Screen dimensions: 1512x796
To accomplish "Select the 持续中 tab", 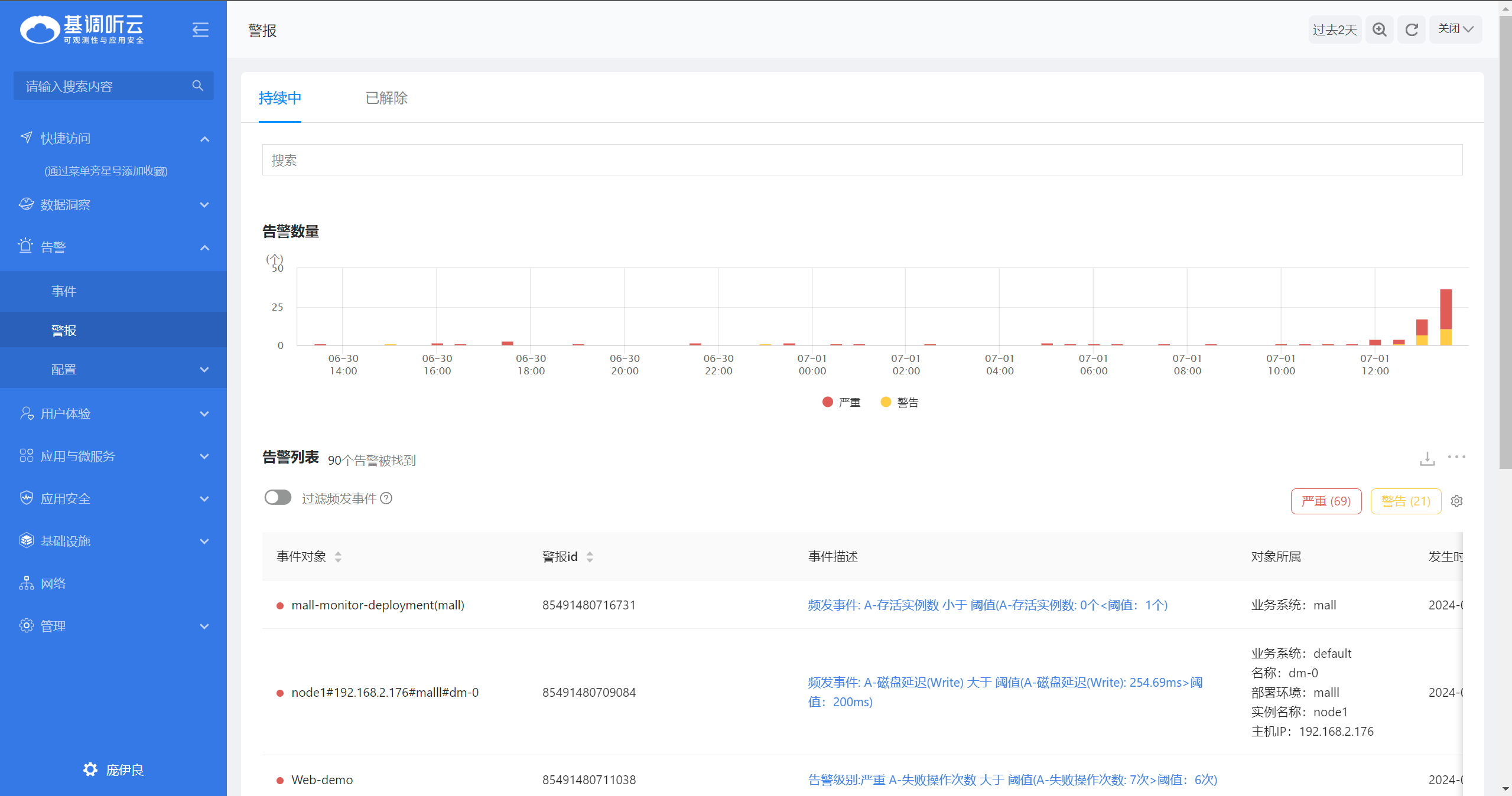I will 280,98.
